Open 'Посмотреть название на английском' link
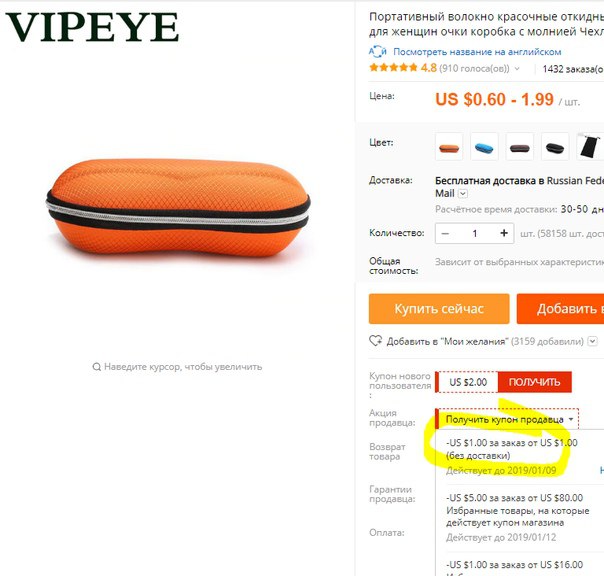The image size is (604, 576). point(477,52)
